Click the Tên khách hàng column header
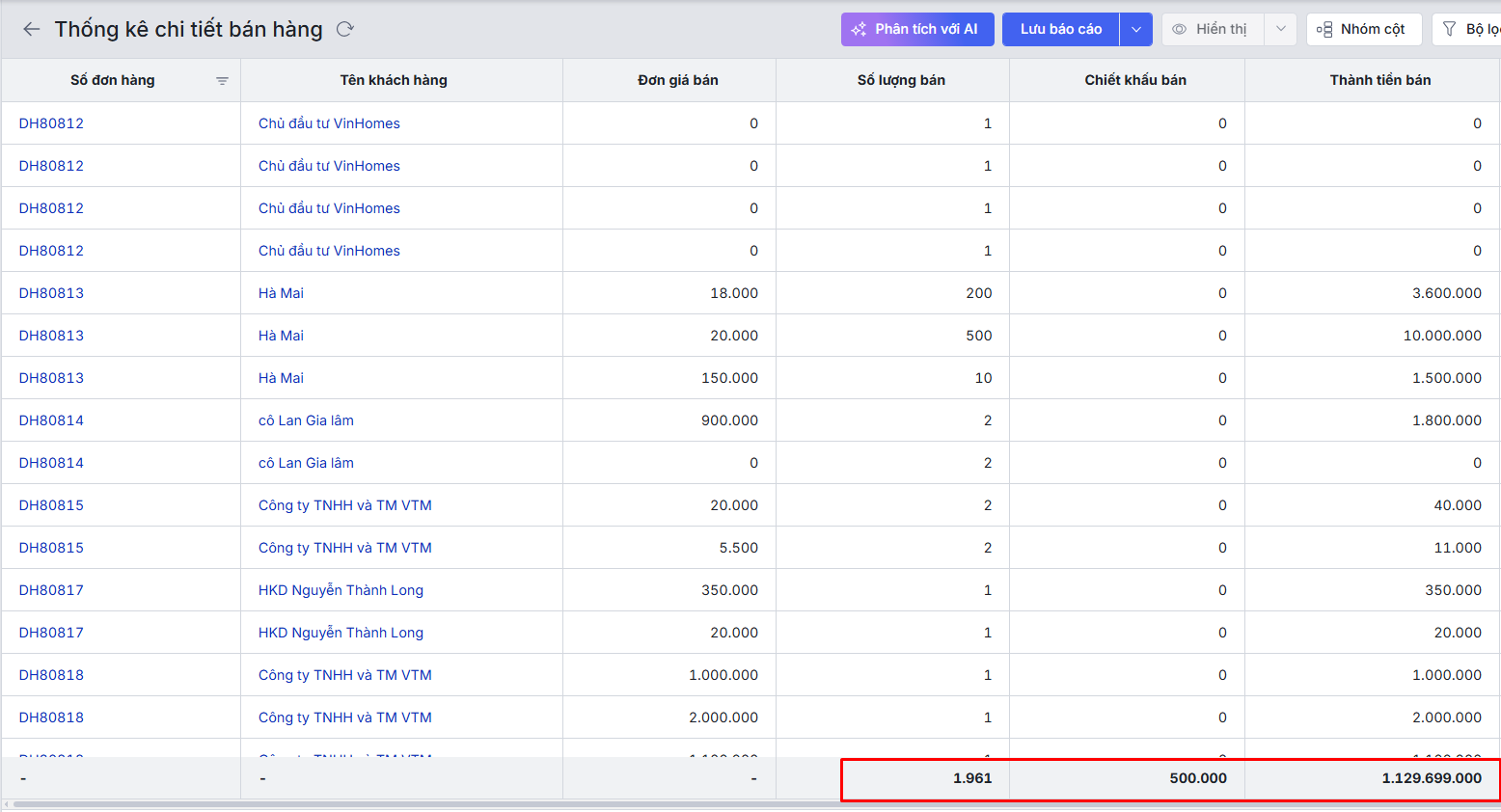Screen dimensions: 1501x812 [x=394, y=80]
